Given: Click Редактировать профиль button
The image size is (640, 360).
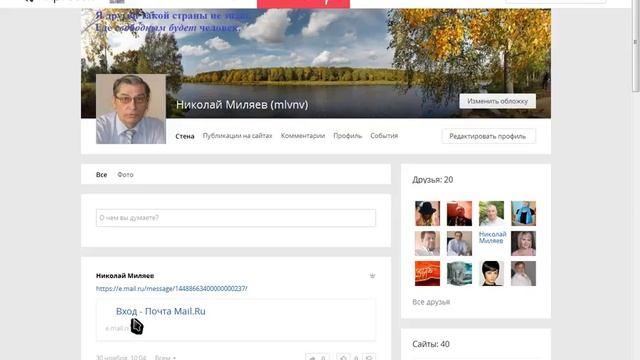Looking at the screenshot, I should point(489,136).
